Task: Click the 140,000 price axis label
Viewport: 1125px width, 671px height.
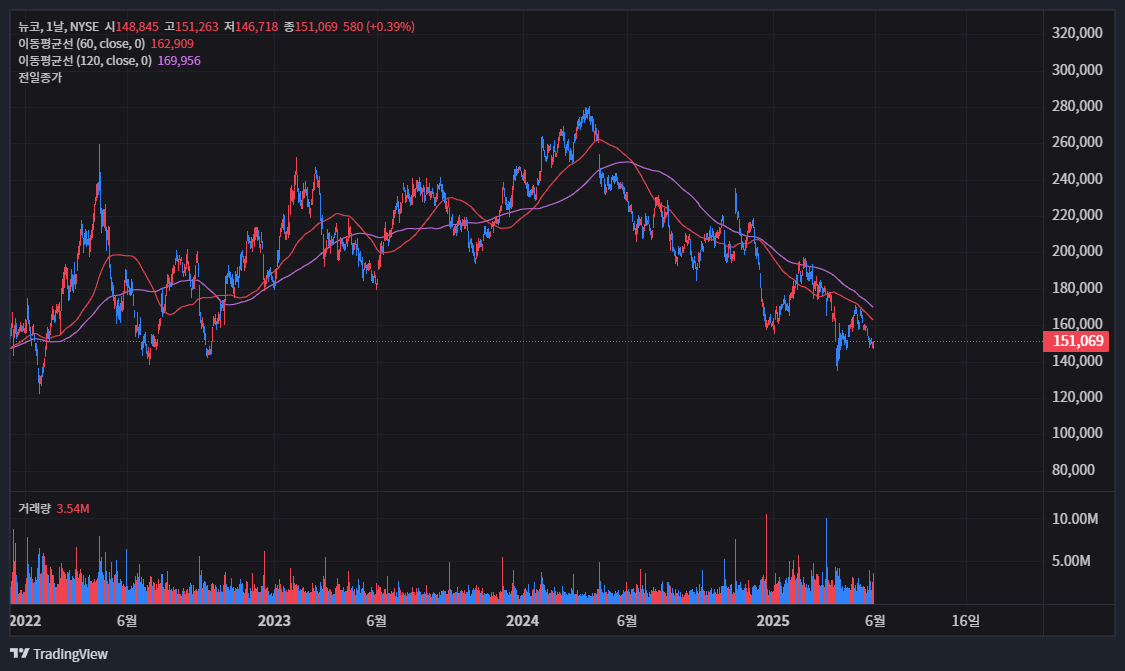Action: tap(1077, 360)
